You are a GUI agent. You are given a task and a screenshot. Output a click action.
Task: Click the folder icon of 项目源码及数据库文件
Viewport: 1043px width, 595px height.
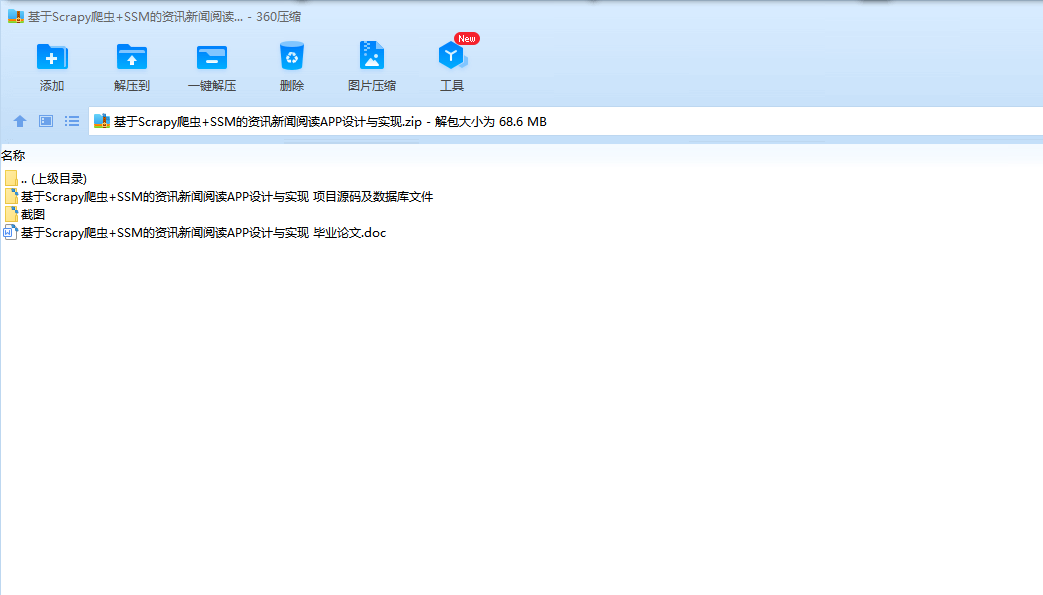11,196
